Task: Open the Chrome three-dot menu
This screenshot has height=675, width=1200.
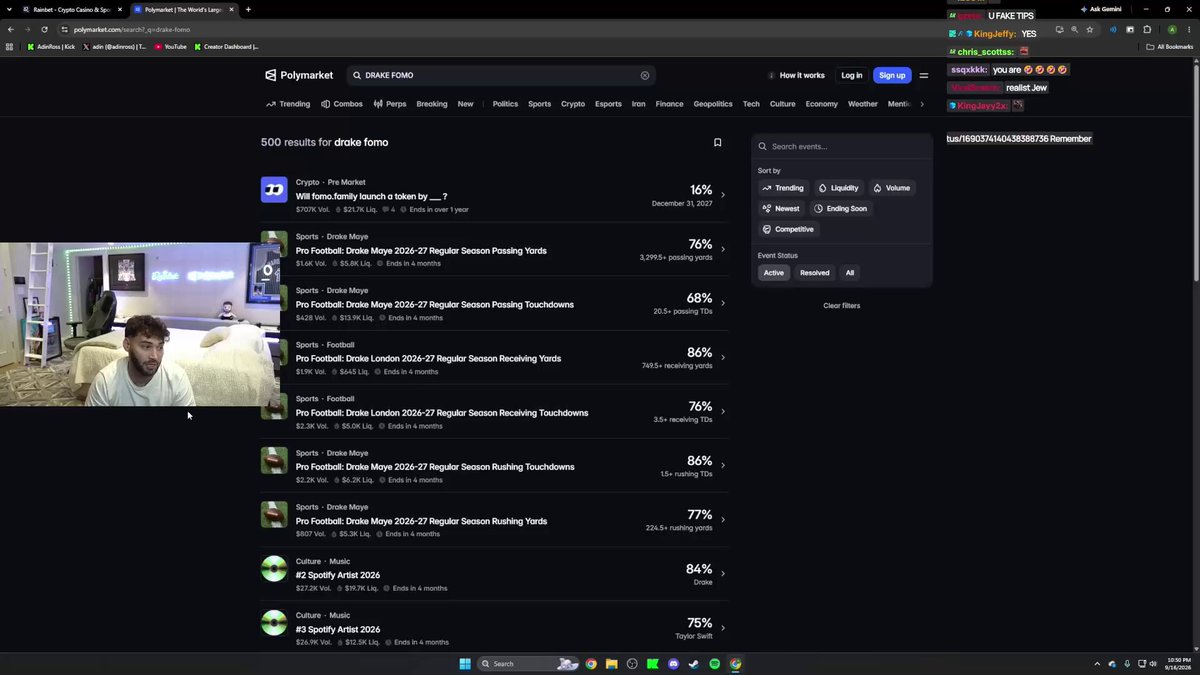Action: point(1189,29)
